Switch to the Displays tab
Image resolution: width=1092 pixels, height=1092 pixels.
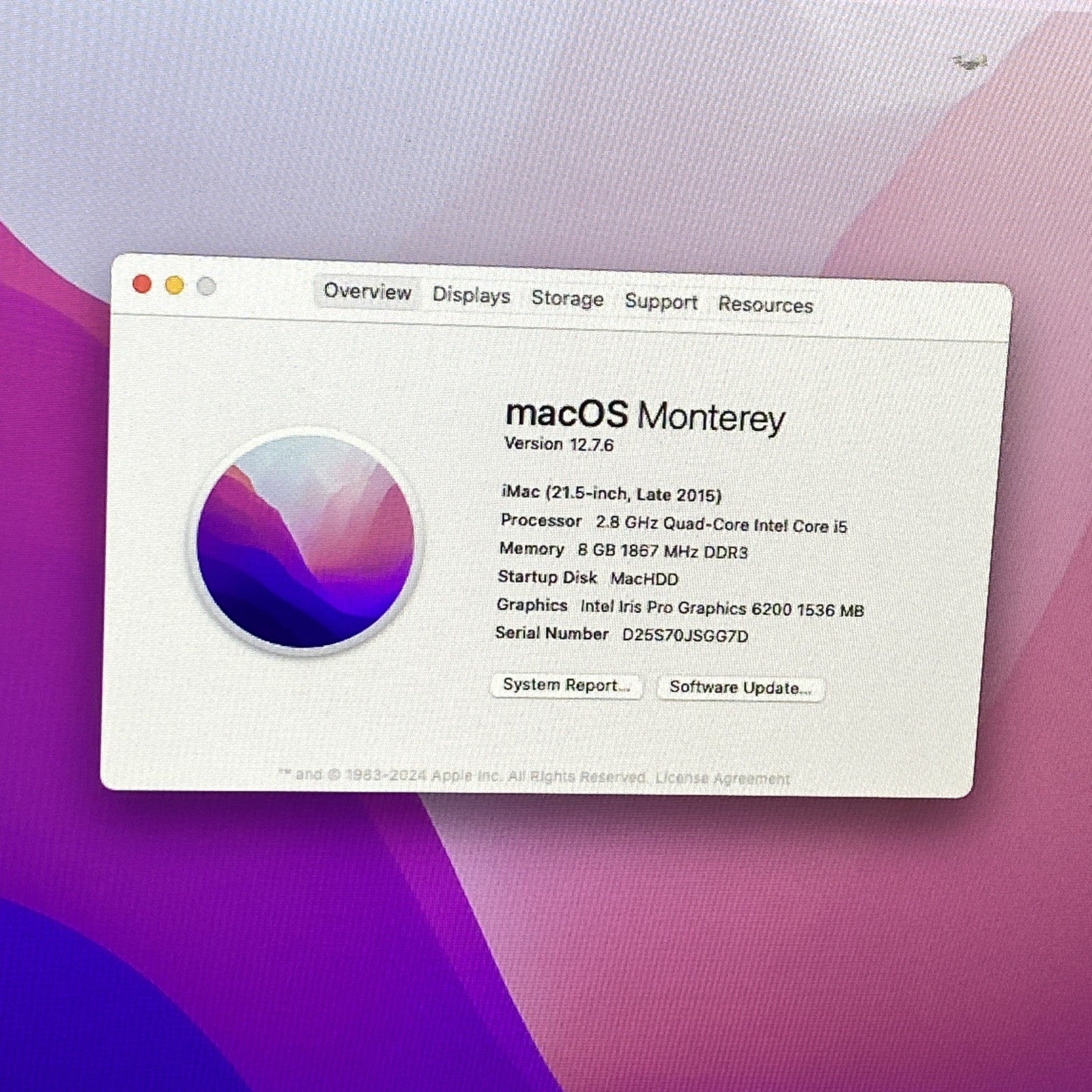(471, 296)
